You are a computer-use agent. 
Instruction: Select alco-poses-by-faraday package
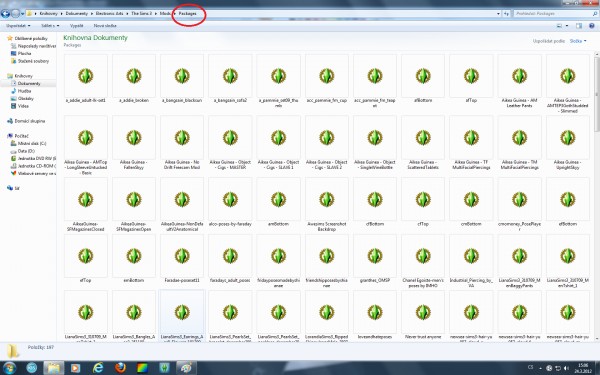pyautogui.click(x=230, y=202)
